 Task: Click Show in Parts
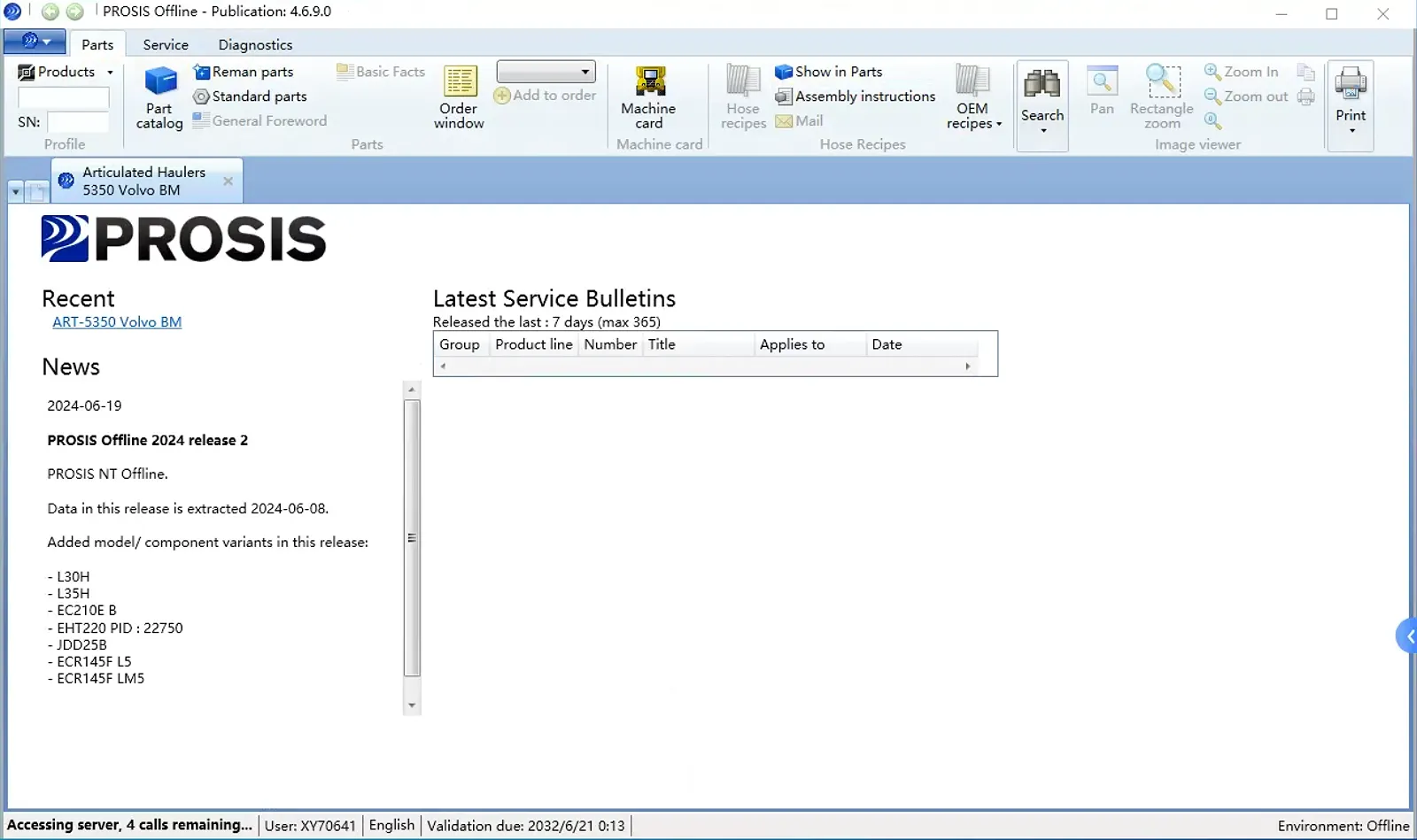click(x=829, y=72)
